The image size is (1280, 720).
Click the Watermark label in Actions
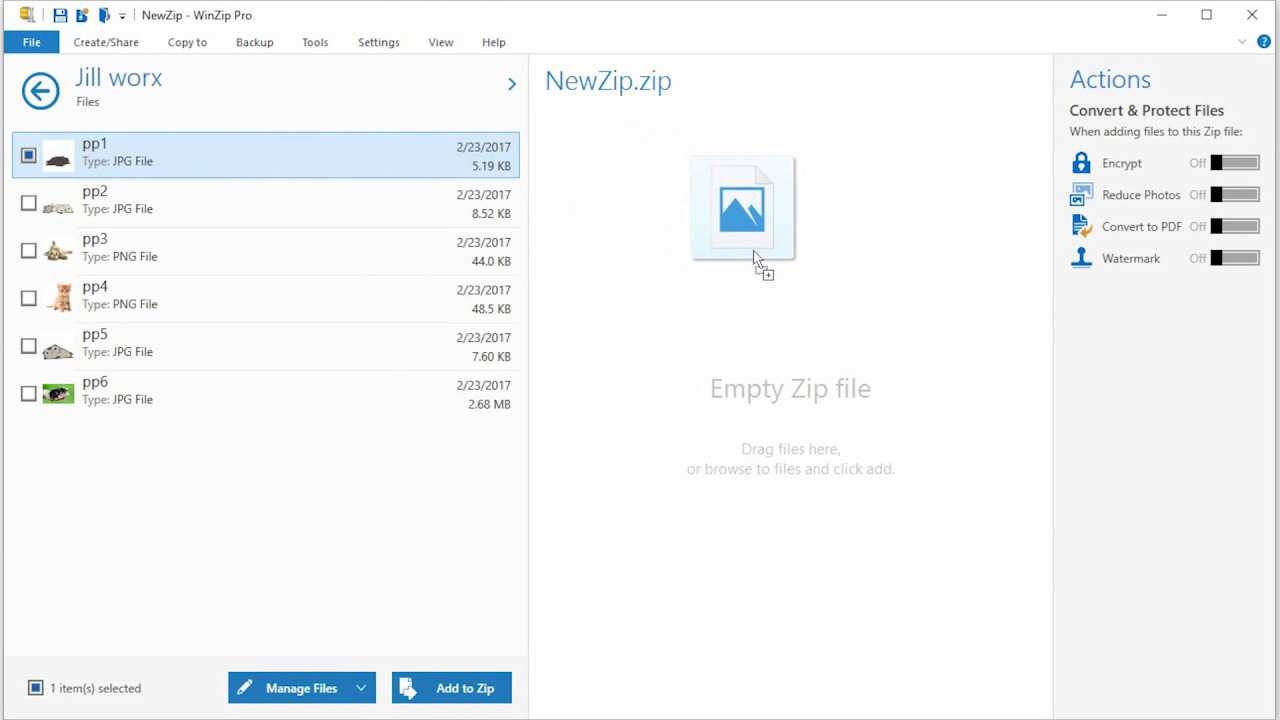(1131, 258)
